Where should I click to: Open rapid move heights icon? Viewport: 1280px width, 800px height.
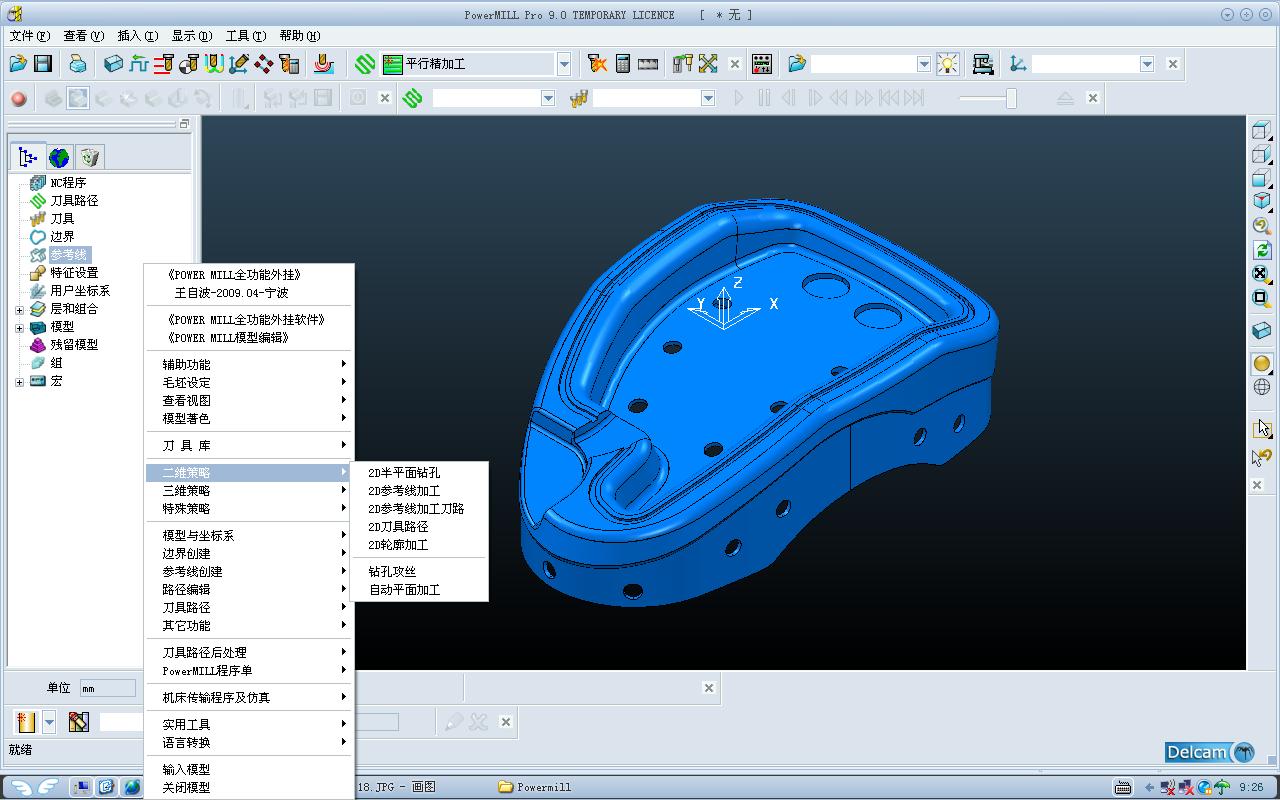[164, 64]
